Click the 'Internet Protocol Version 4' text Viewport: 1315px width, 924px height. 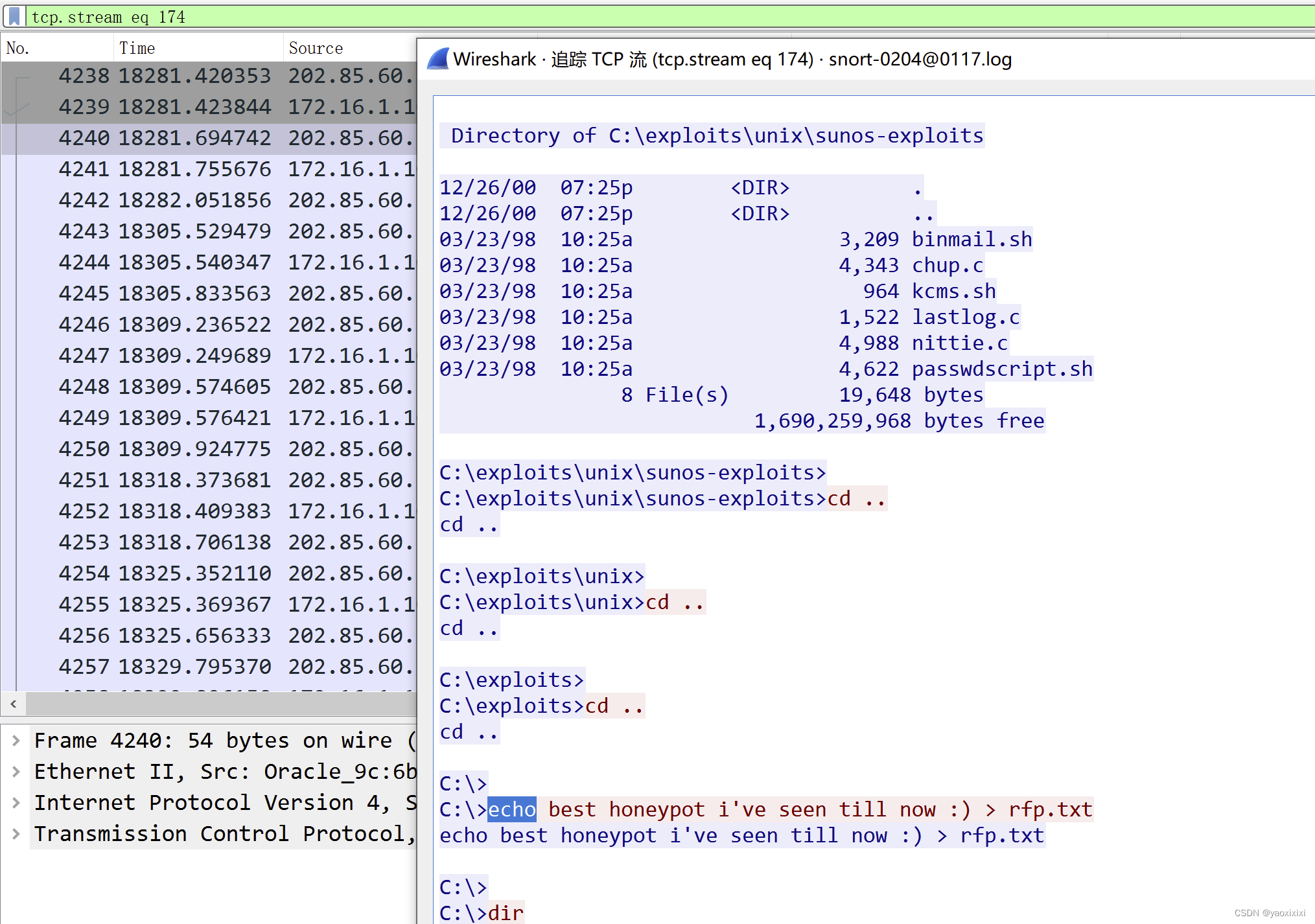coord(207,803)
